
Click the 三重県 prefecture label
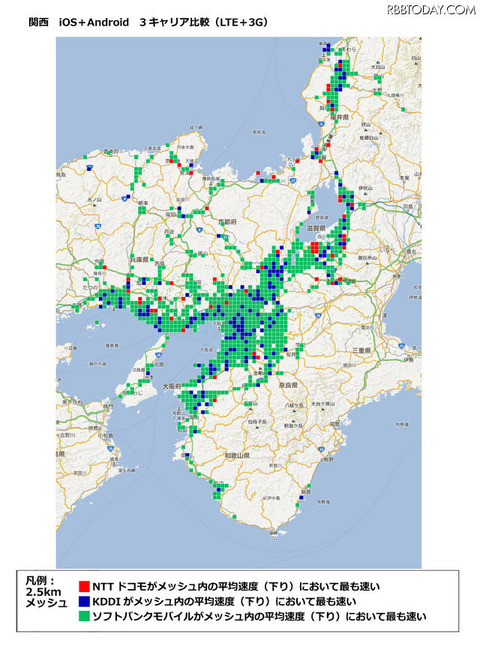tap(361, 350)
